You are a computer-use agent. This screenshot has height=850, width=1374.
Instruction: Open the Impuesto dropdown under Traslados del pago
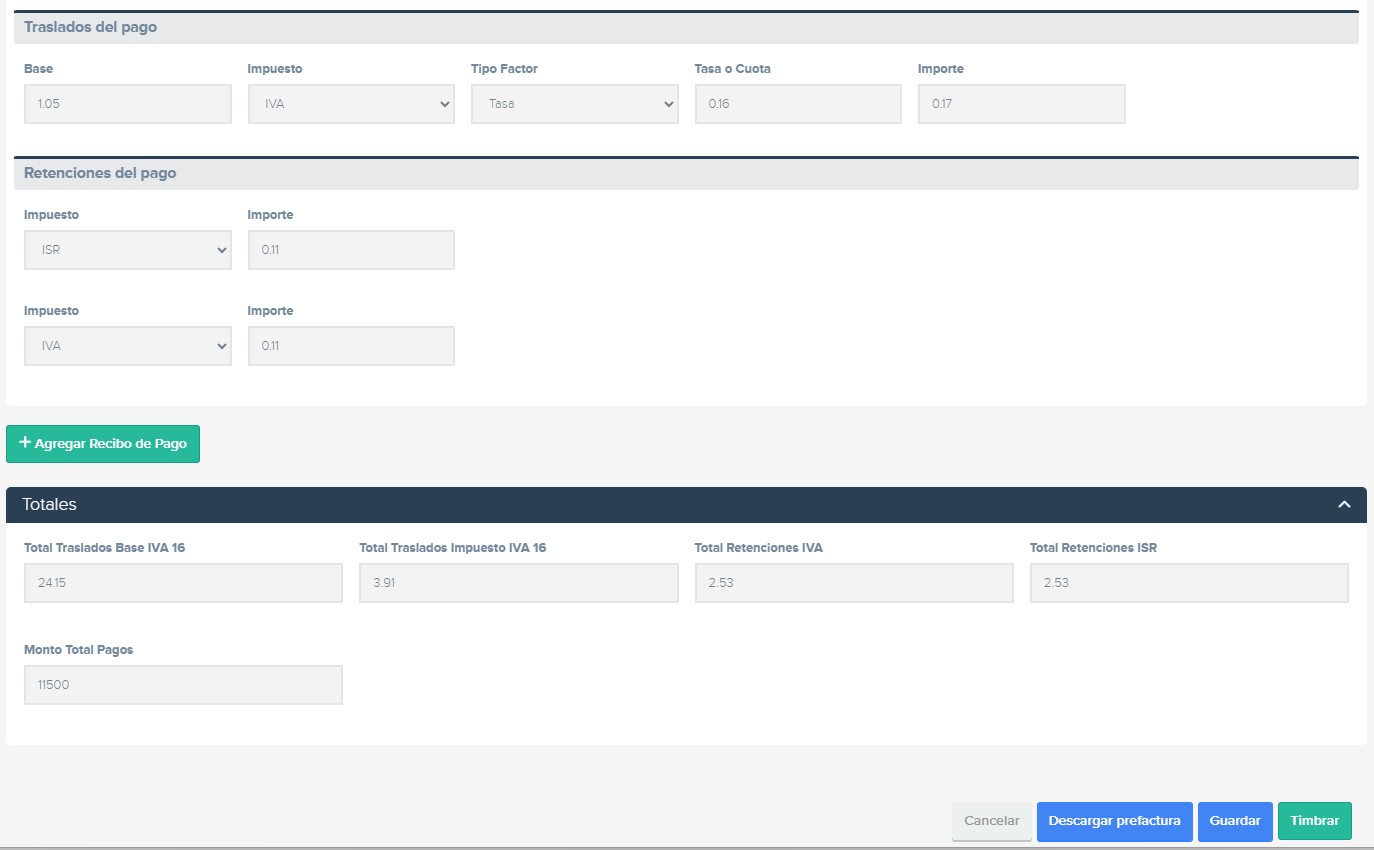click(351, 104)
